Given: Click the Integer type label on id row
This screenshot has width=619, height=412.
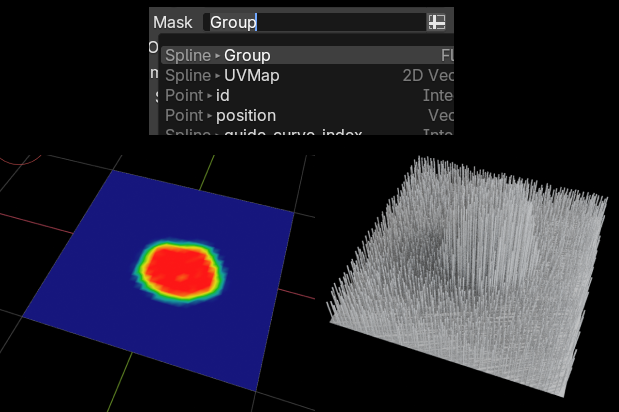Looking at the screenshot, I should tap(438, 96).
